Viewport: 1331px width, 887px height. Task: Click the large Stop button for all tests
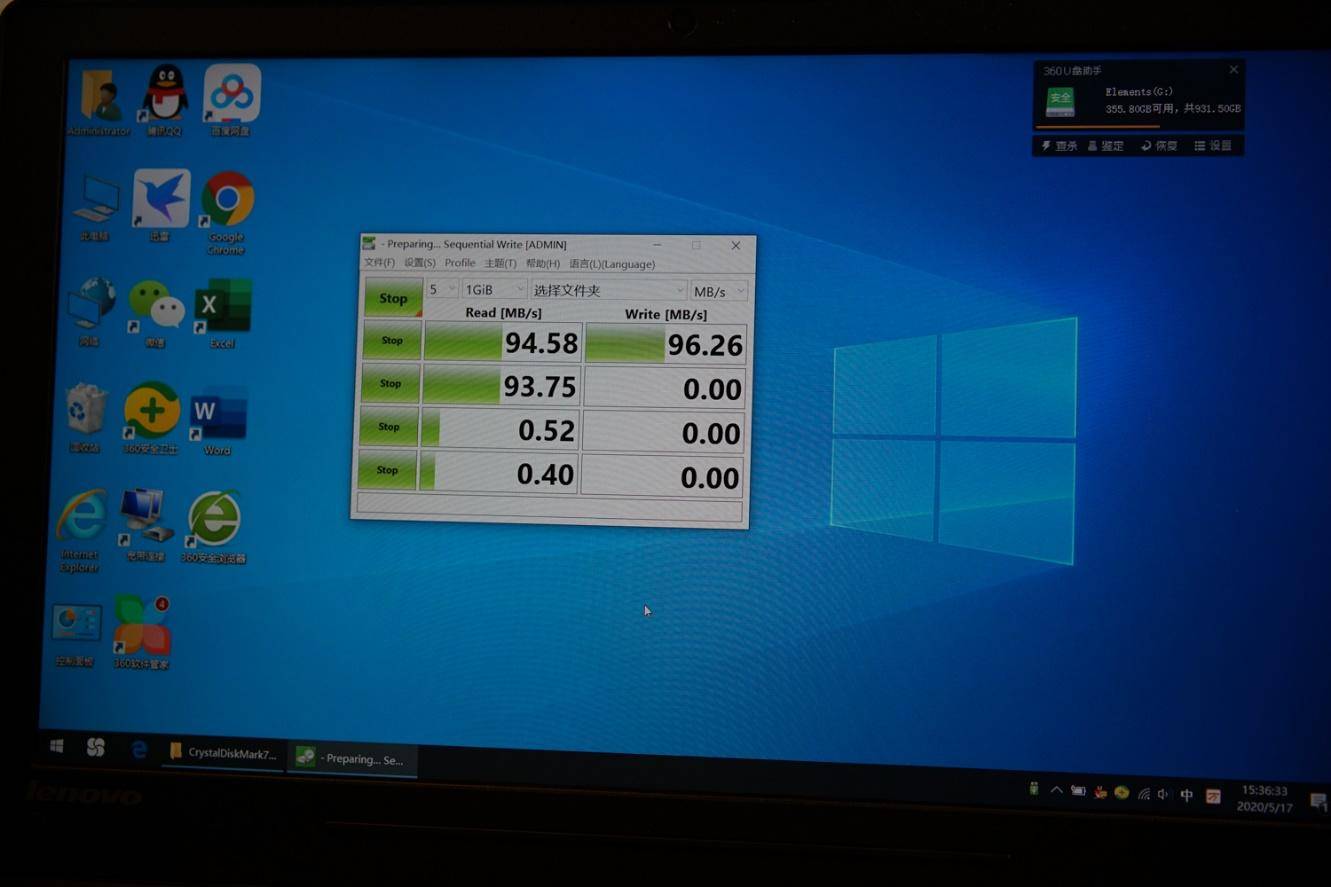tap(393, 298)
